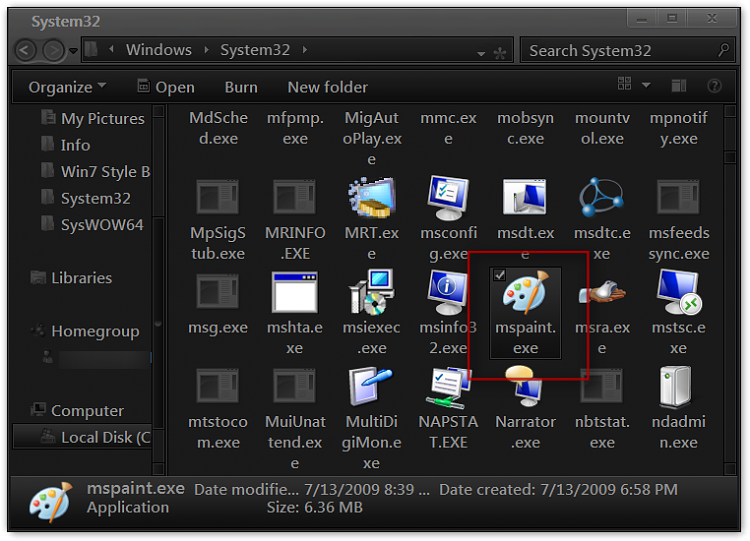Change the view with the views button
This screenshot has width=750, height=541.
point(624,84)
